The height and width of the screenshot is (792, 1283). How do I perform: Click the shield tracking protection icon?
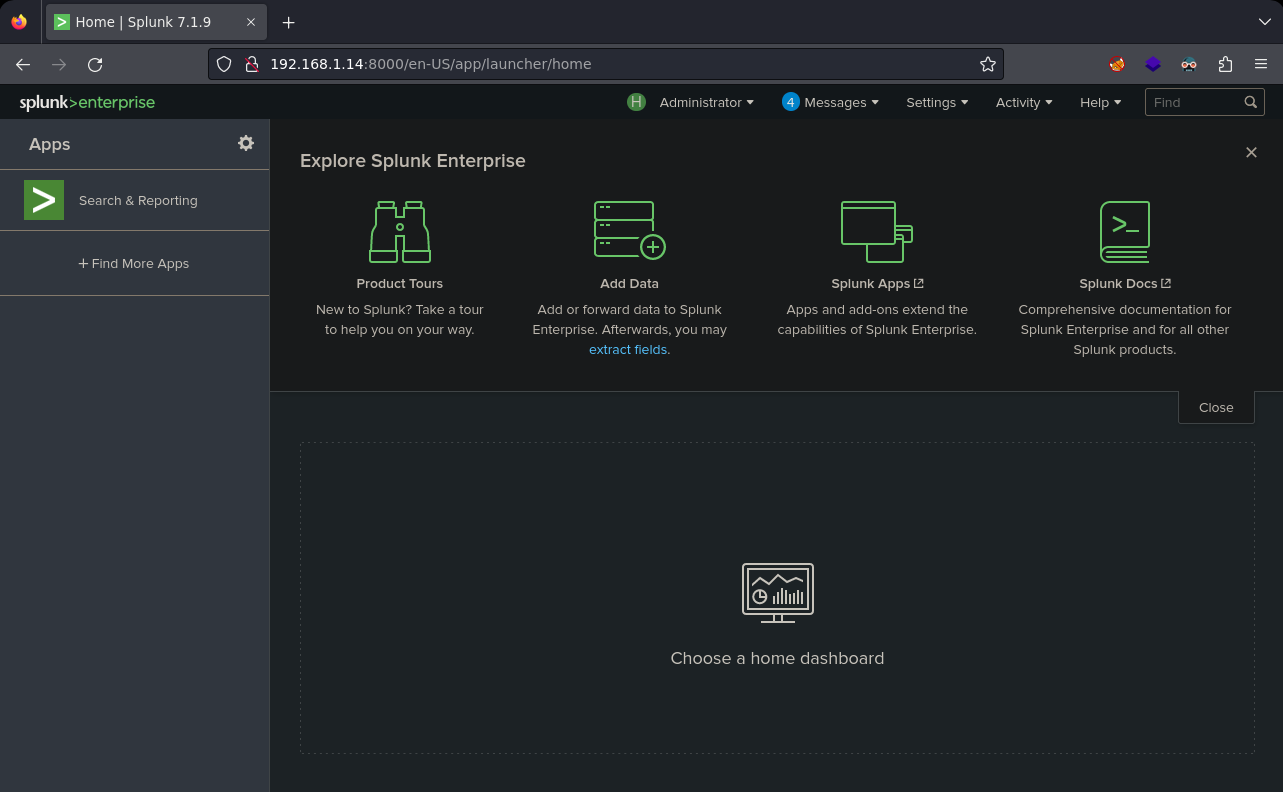tap(224, 64)
